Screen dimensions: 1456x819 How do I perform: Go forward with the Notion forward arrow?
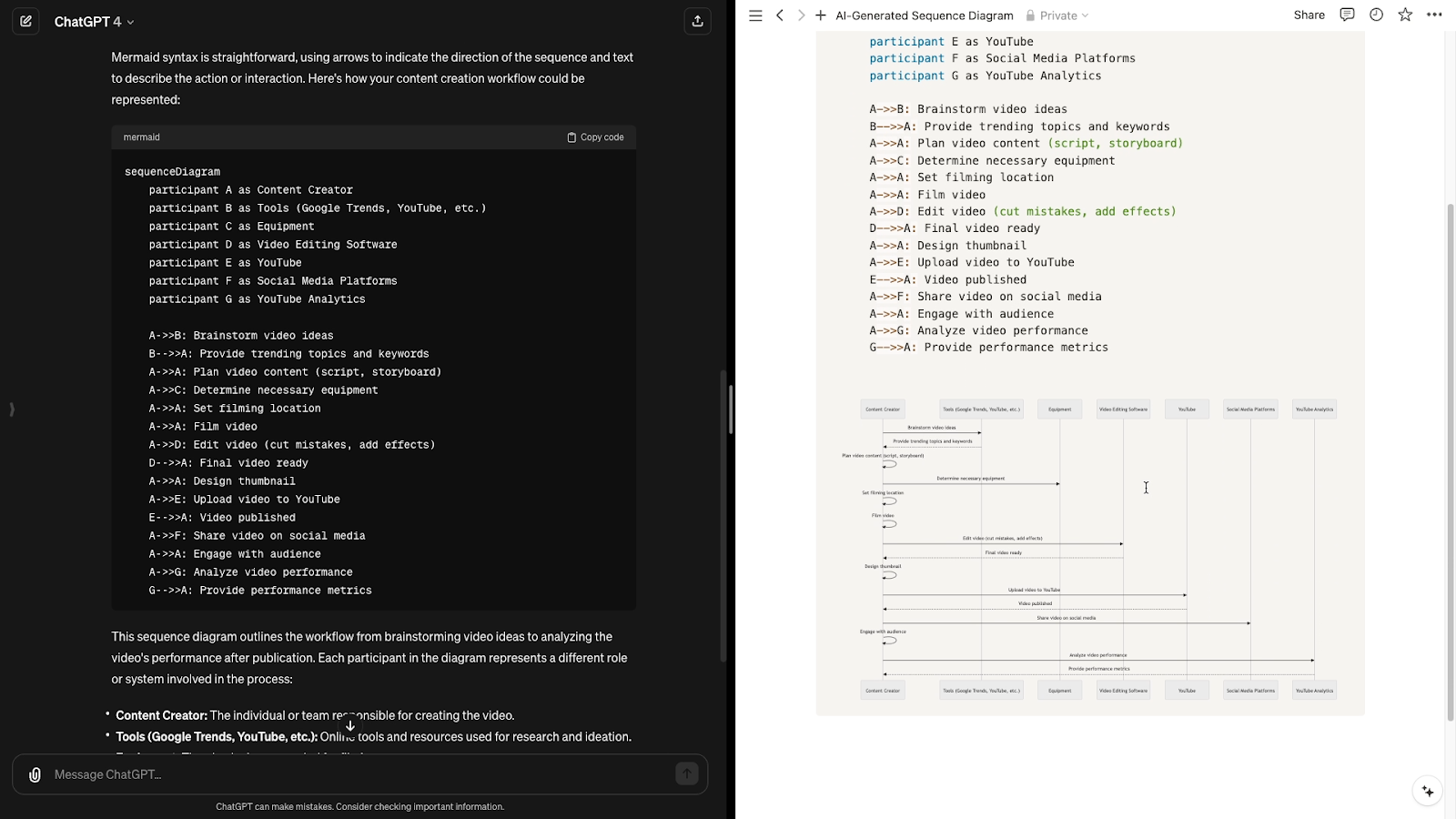[801, 15]
